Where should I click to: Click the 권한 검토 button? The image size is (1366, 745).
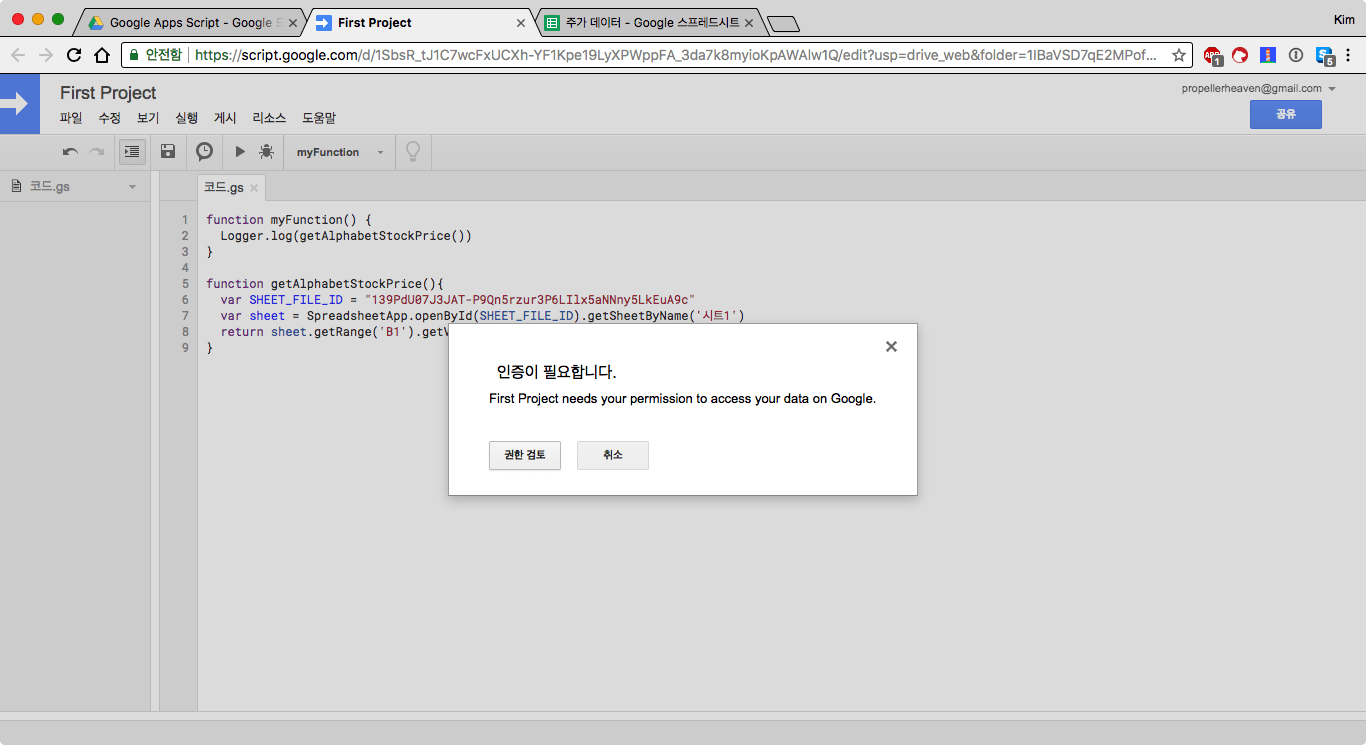tap(524, 455)
